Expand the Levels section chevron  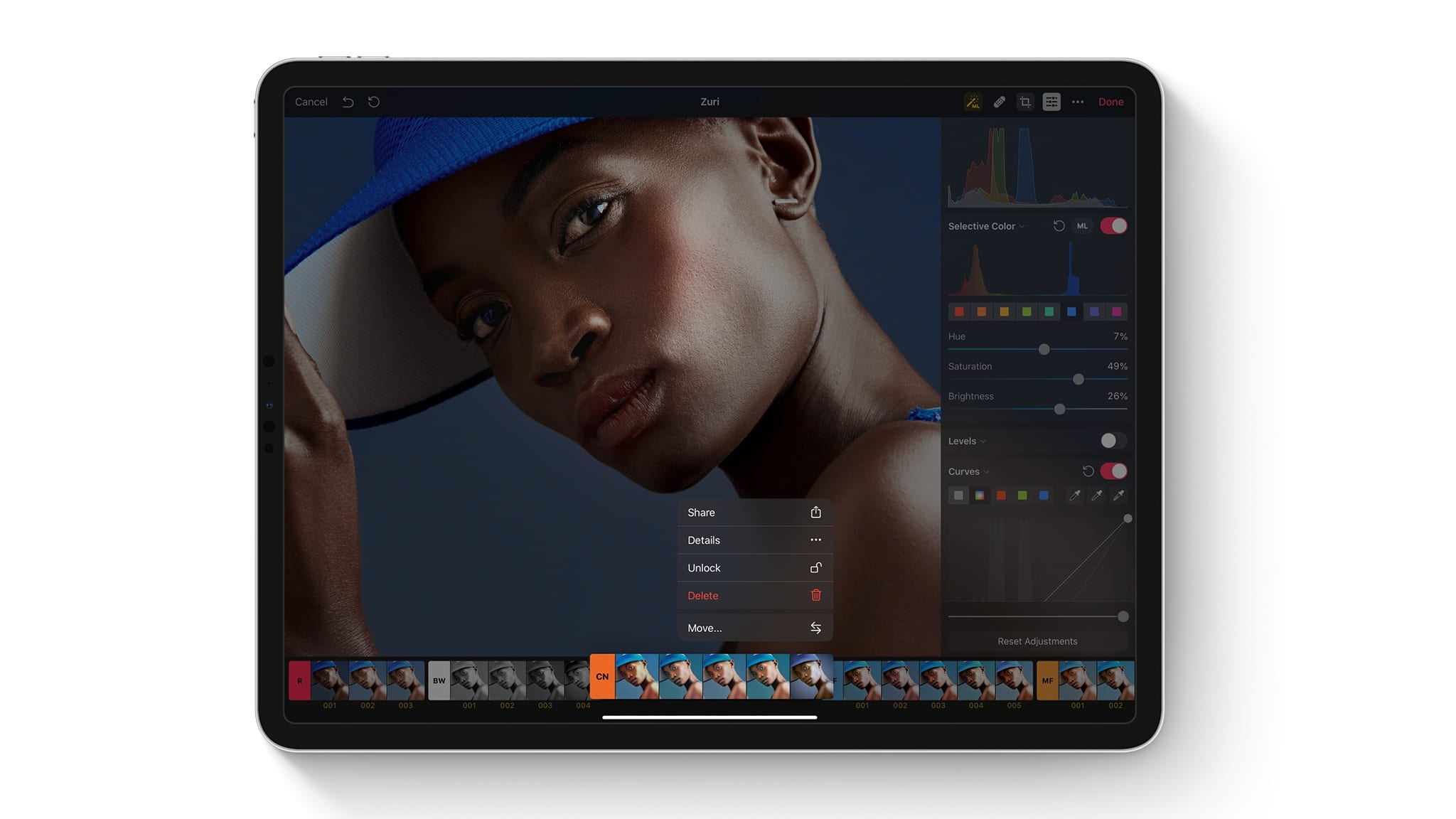pos(983,441)
